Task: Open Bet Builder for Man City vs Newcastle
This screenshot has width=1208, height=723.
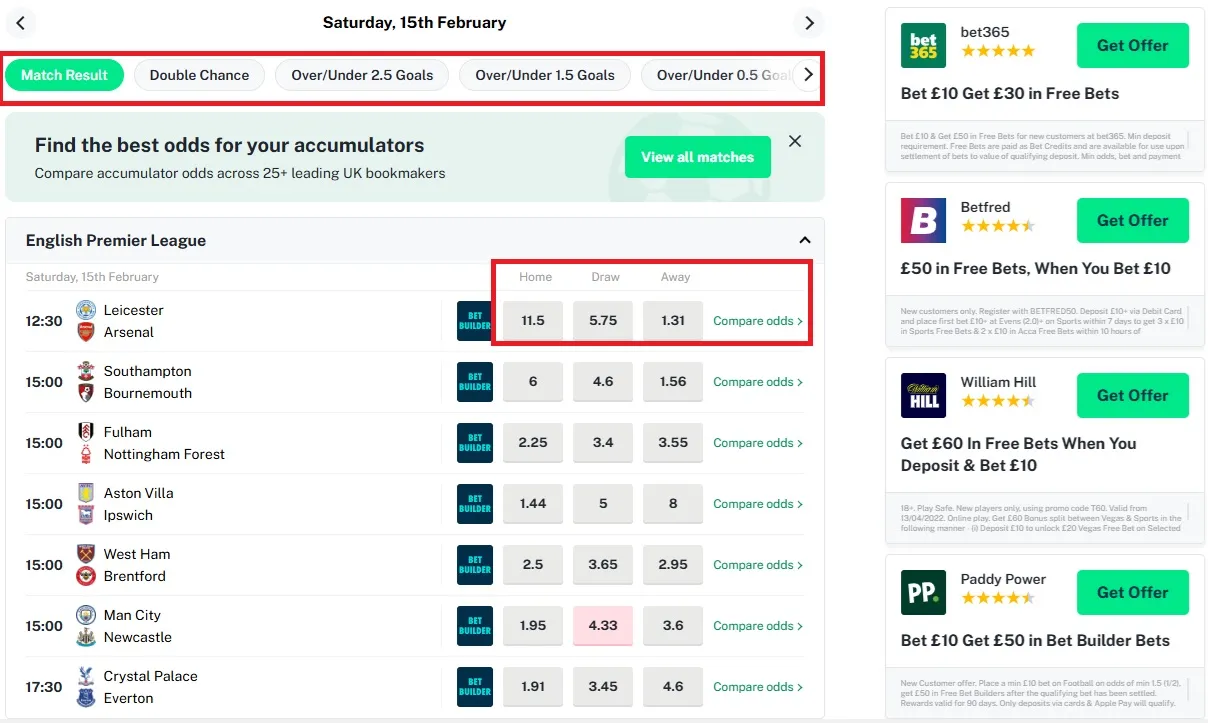Action: 474,626
